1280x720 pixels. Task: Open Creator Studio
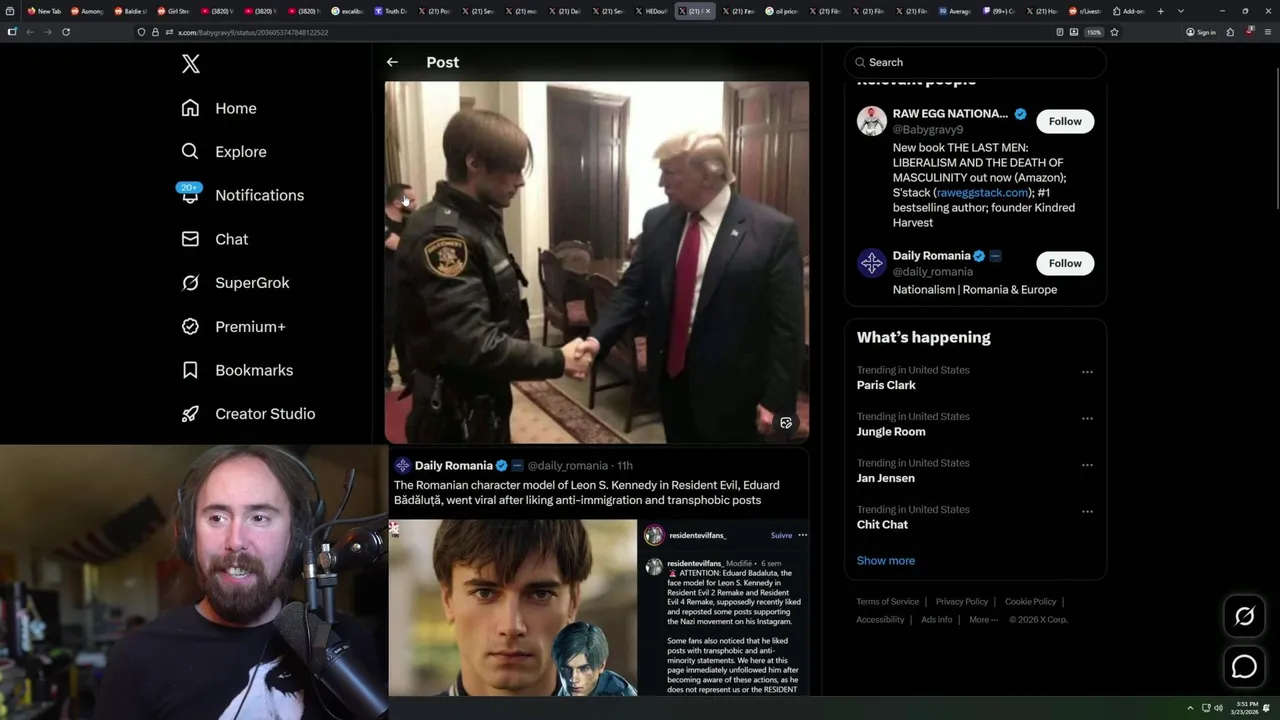coord(248,414)
